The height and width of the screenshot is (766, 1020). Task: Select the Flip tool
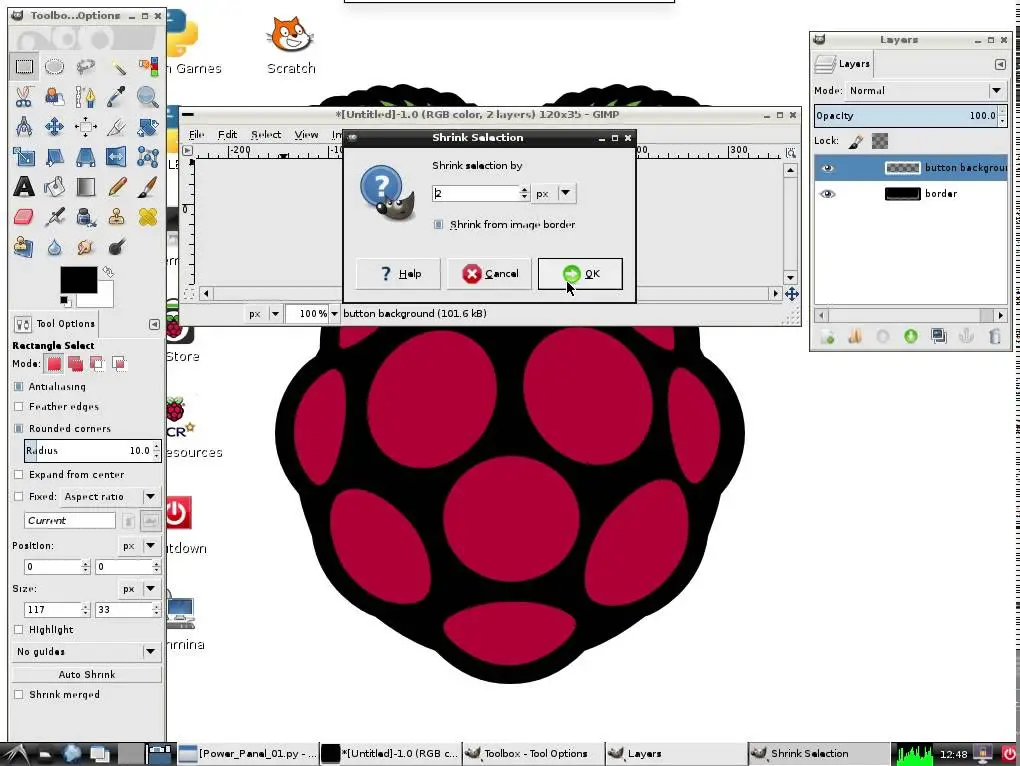pos(117,156)
